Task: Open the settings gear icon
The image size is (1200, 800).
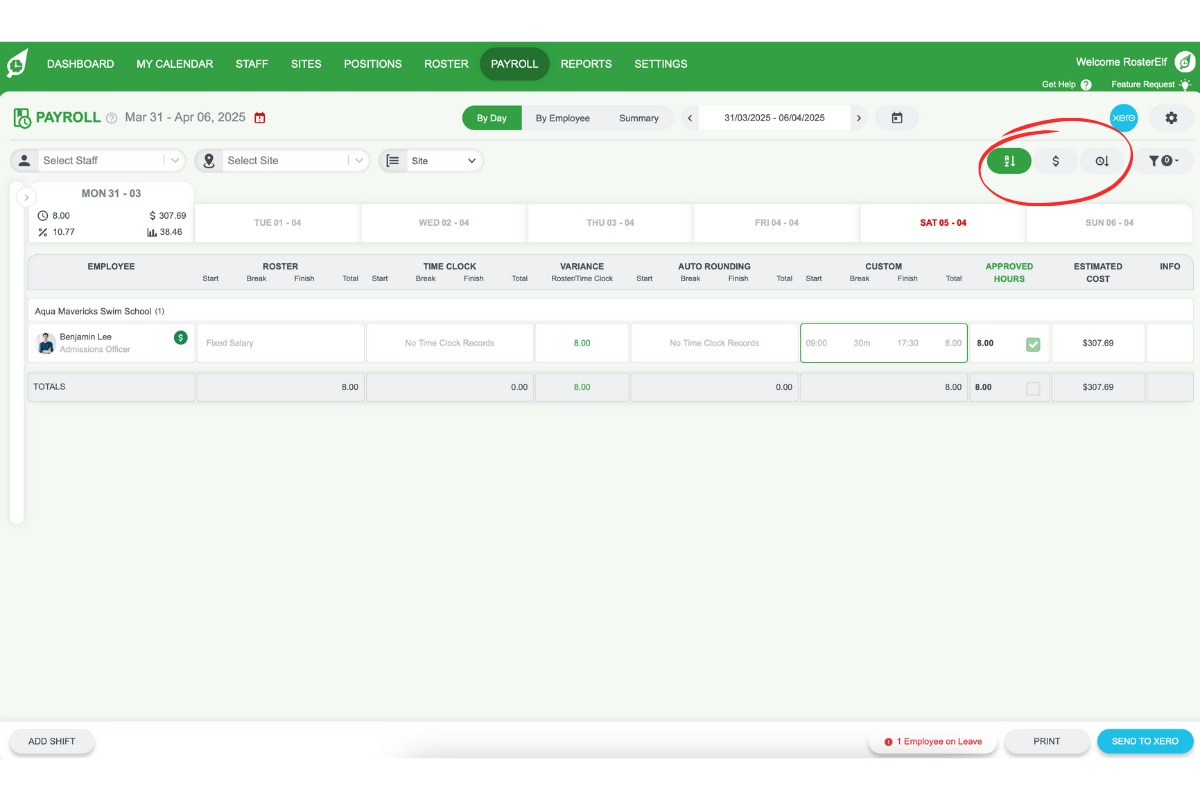Action: (1170, 117)
